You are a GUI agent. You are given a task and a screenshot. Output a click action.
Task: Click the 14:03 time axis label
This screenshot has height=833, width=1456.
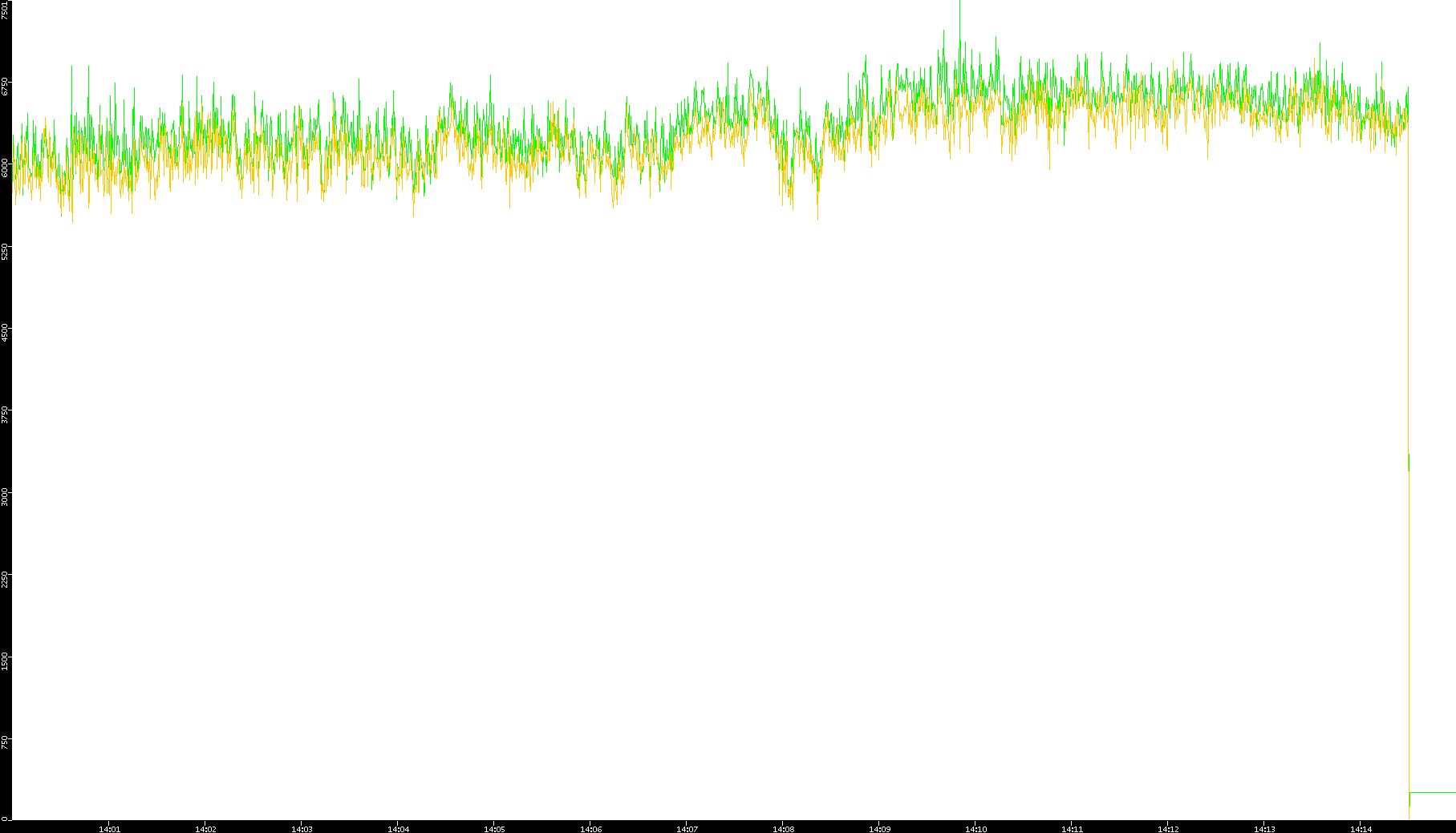(x=302, y=829)
